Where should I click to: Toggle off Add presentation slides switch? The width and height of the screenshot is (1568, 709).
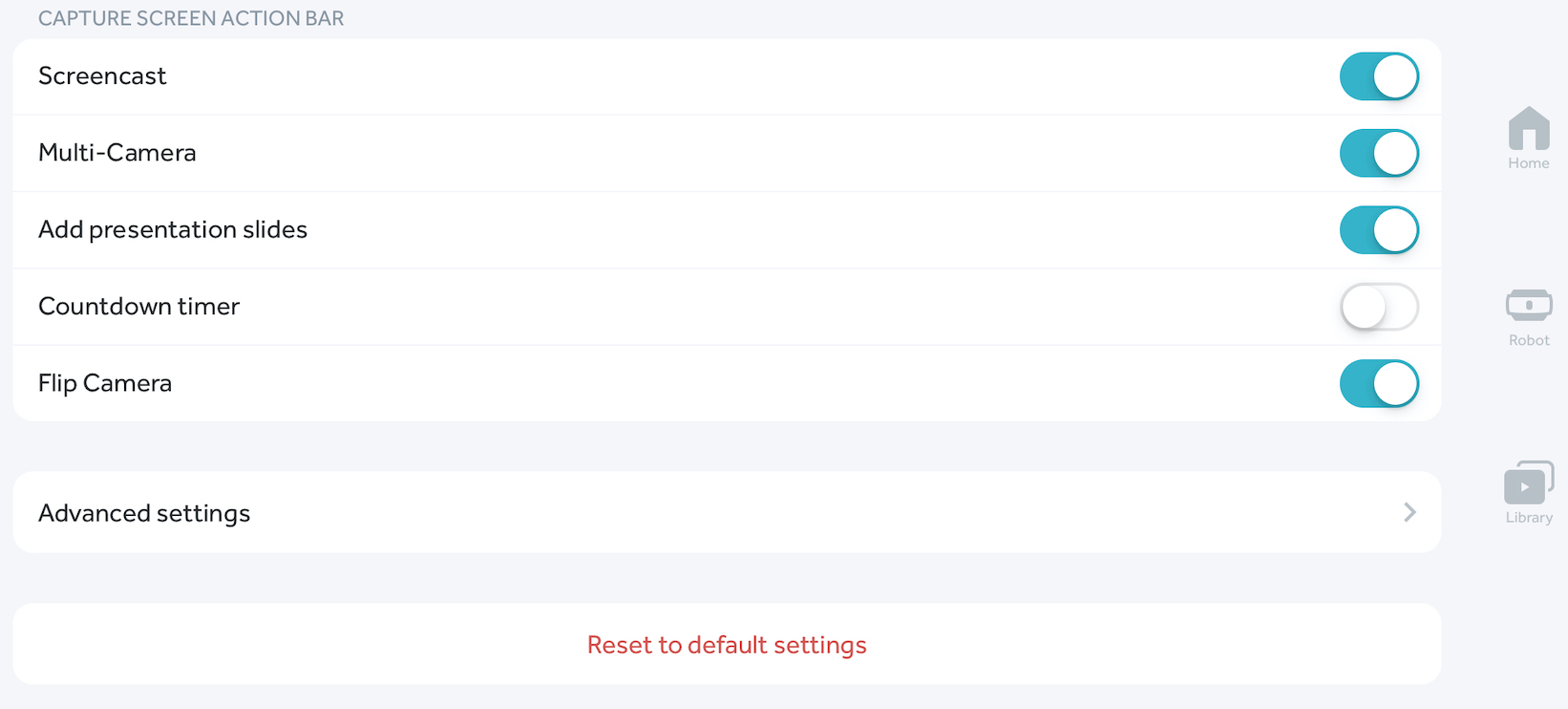pyautogui.click(x=1379, y=230)
